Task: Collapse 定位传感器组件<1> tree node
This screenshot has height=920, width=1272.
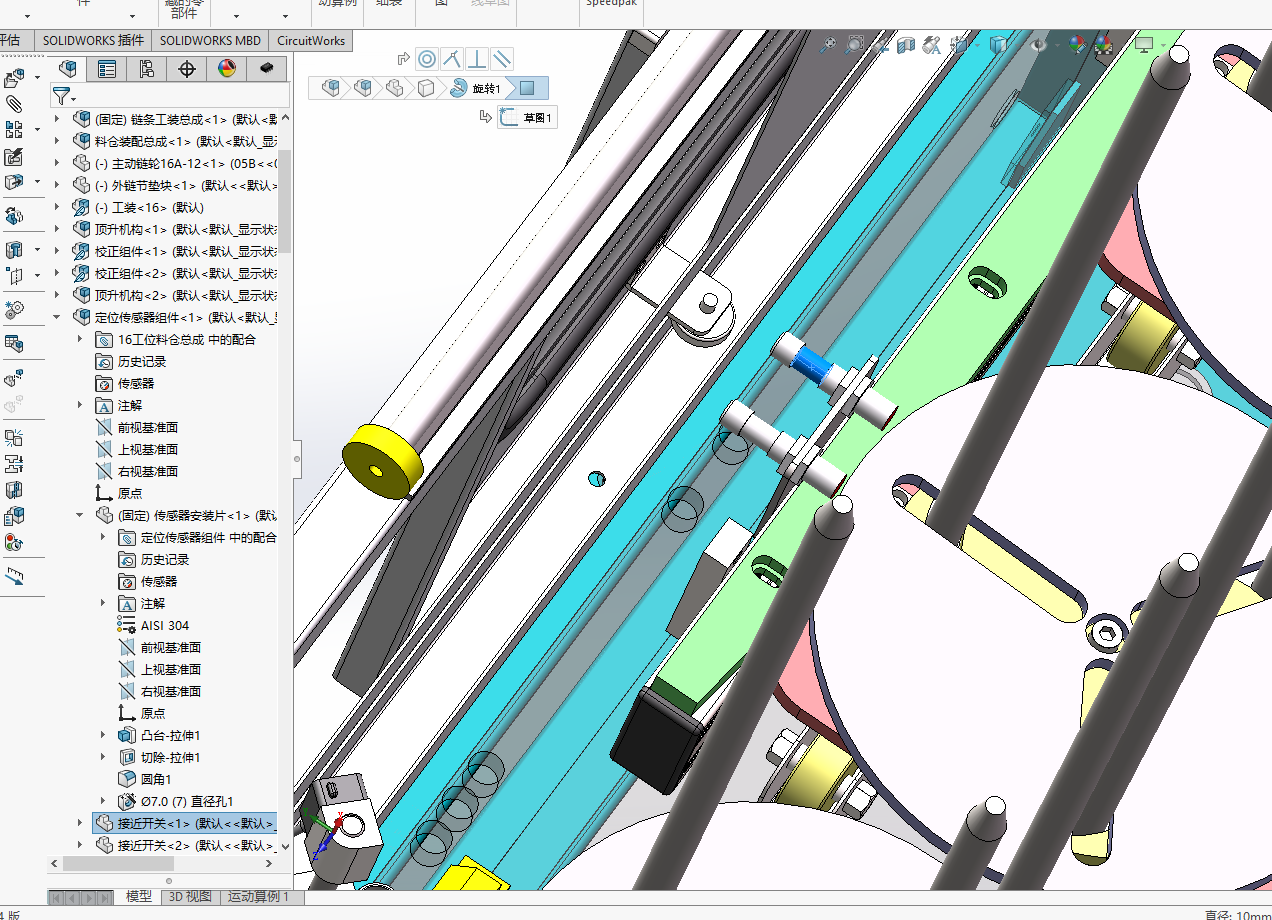Action: pos(57,317)
